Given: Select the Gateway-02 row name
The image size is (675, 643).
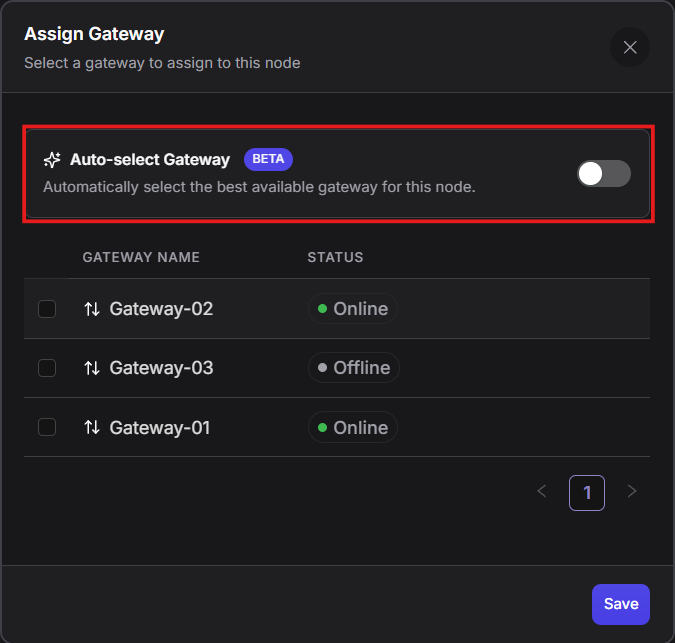Looking at the screenshot, I should 161,309.
